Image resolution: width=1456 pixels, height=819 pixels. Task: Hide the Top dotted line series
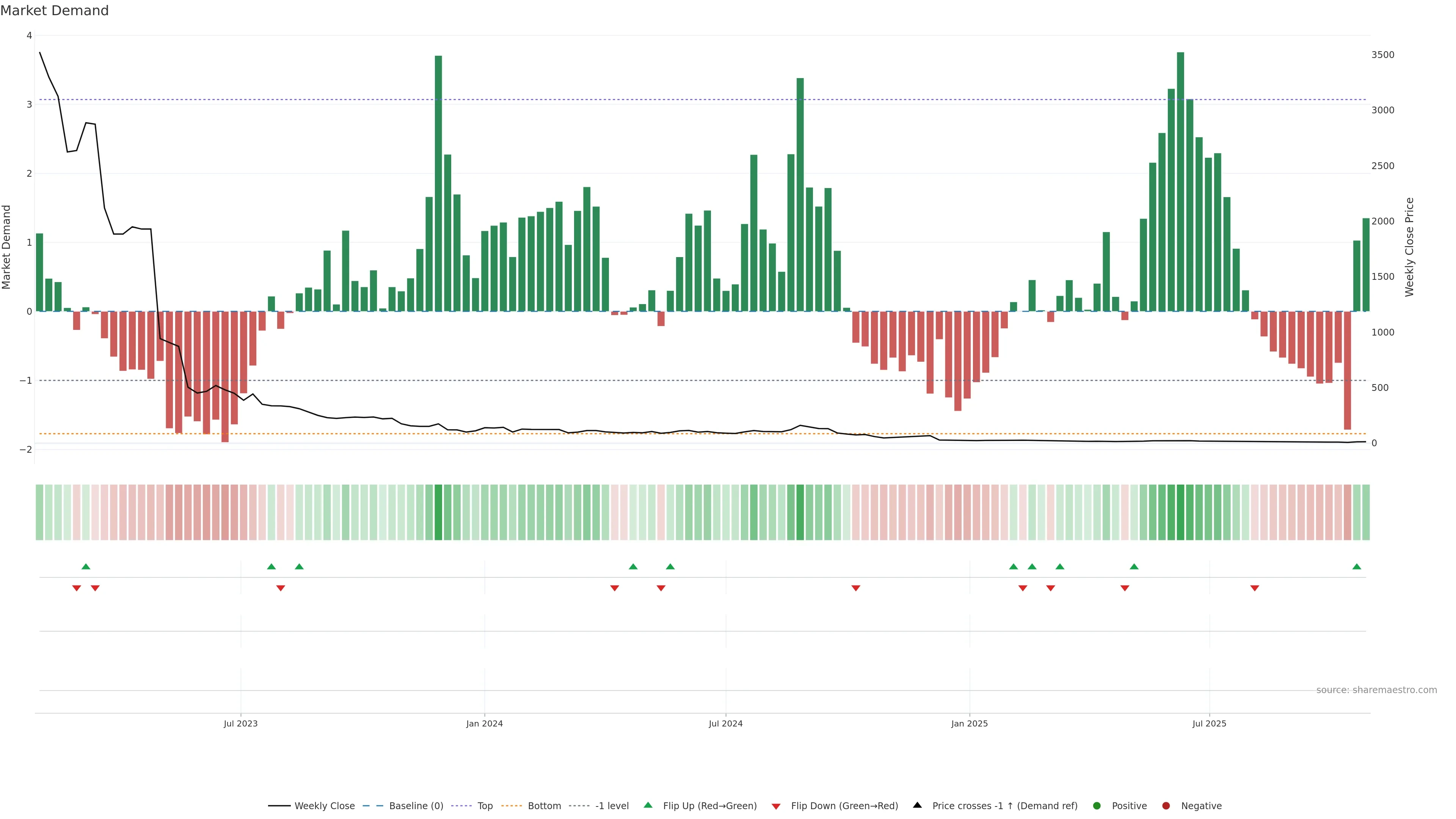[485, 805]
